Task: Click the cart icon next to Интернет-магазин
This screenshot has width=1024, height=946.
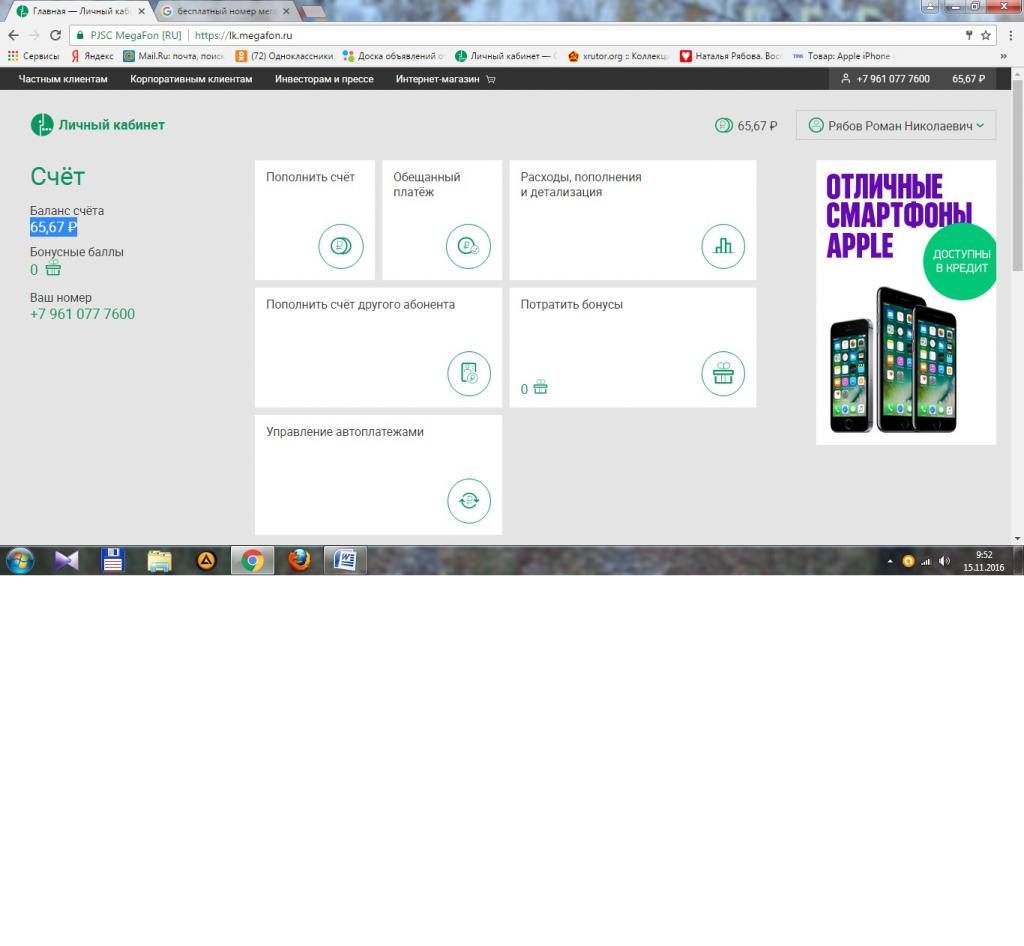Action: 491,79
